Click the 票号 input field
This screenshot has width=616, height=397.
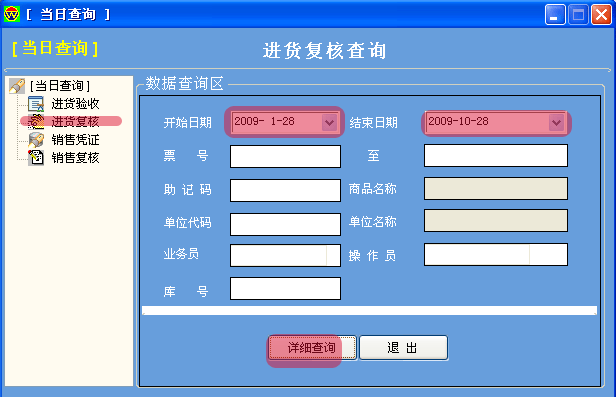click(285, 156)
